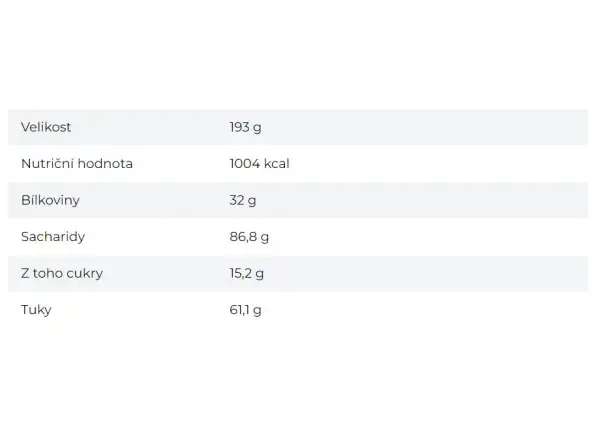Click the Bílkoviny row's empty right-hand area
The height and width of the screenshot is (440, 600).
(x=423, y=200)
